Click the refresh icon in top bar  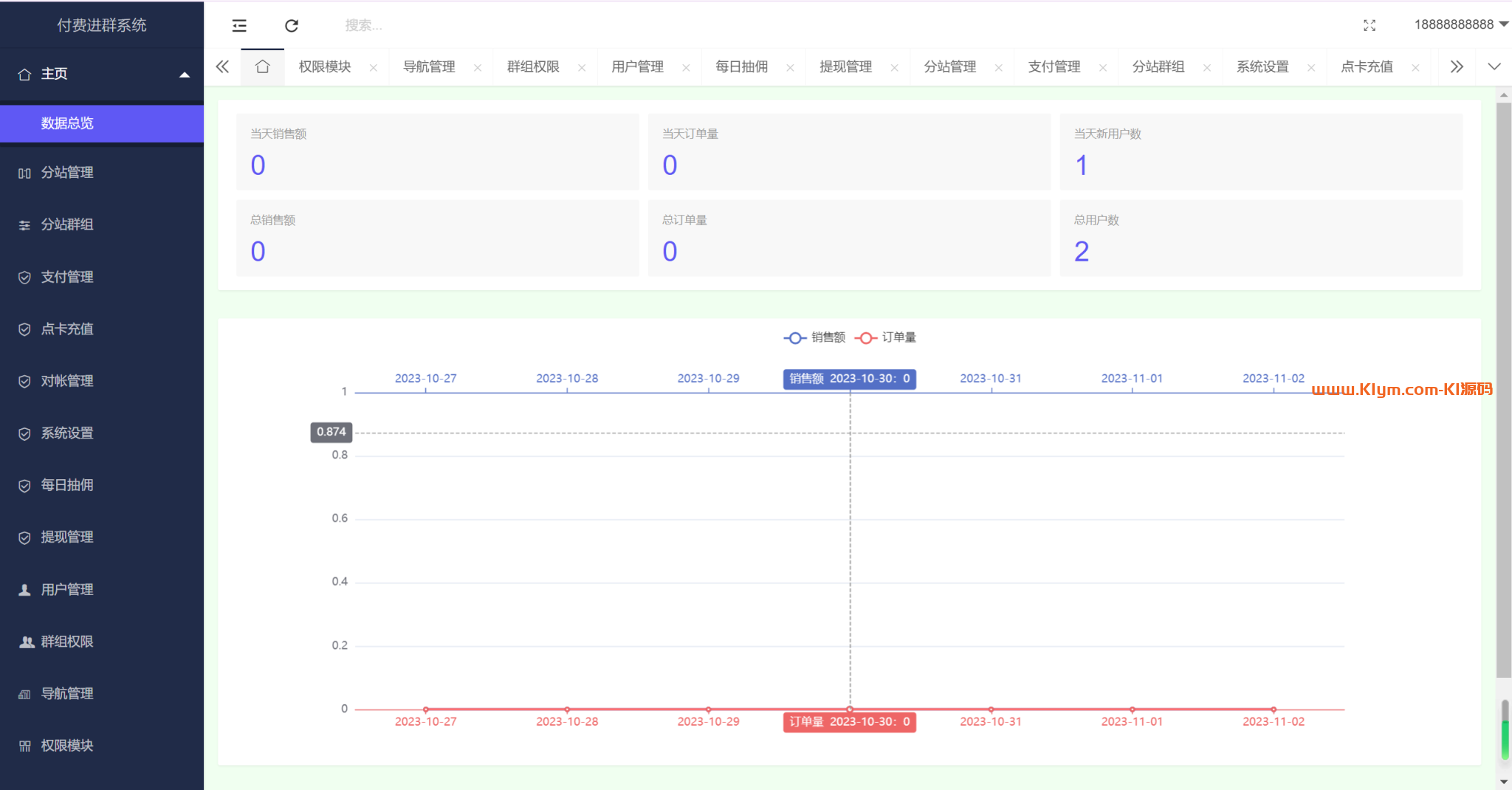click(292, 26)
